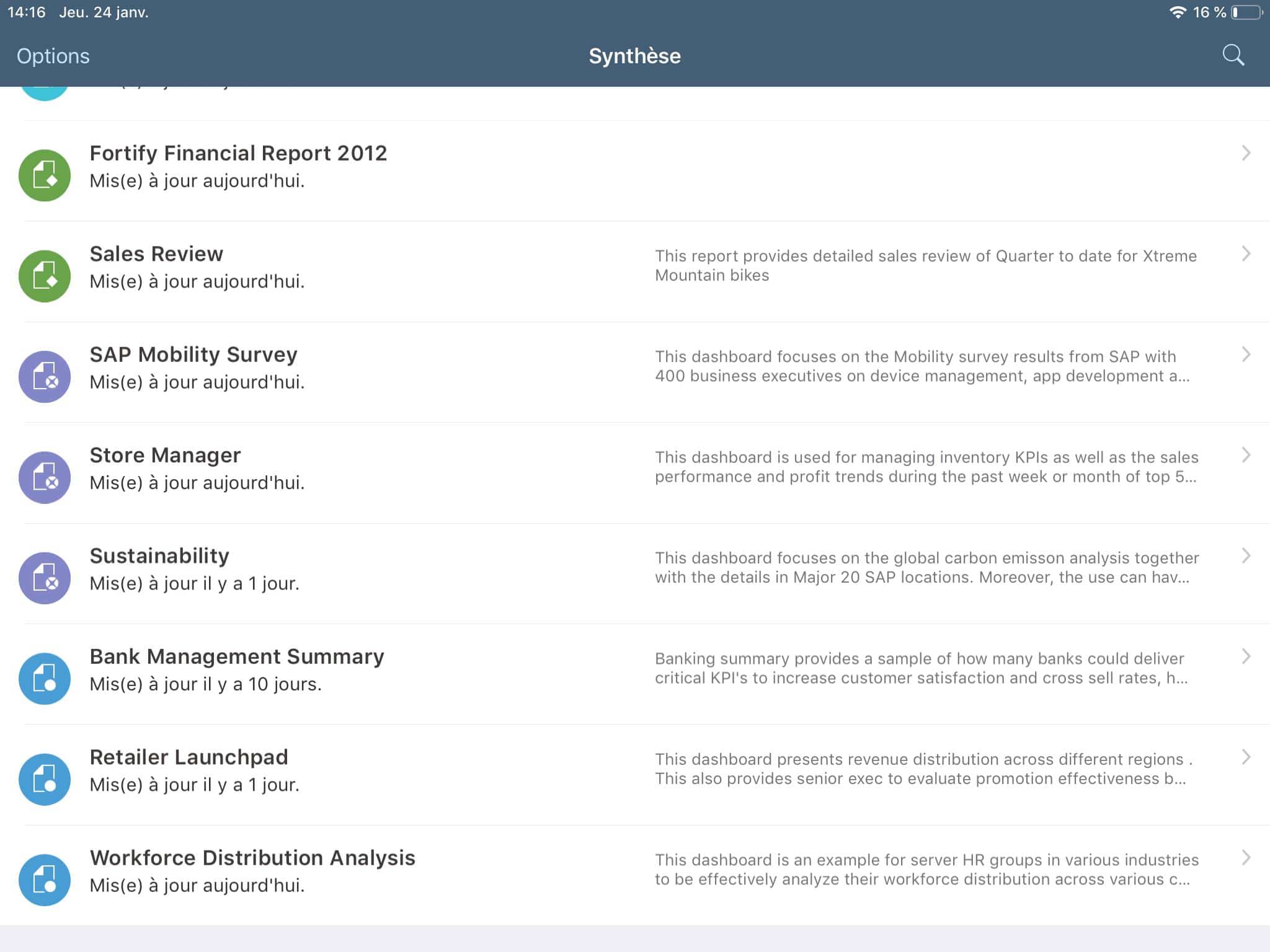Tap the battery indicator icon
The height and width of the screenshot is (952, 1270).
pos(1247,12)
